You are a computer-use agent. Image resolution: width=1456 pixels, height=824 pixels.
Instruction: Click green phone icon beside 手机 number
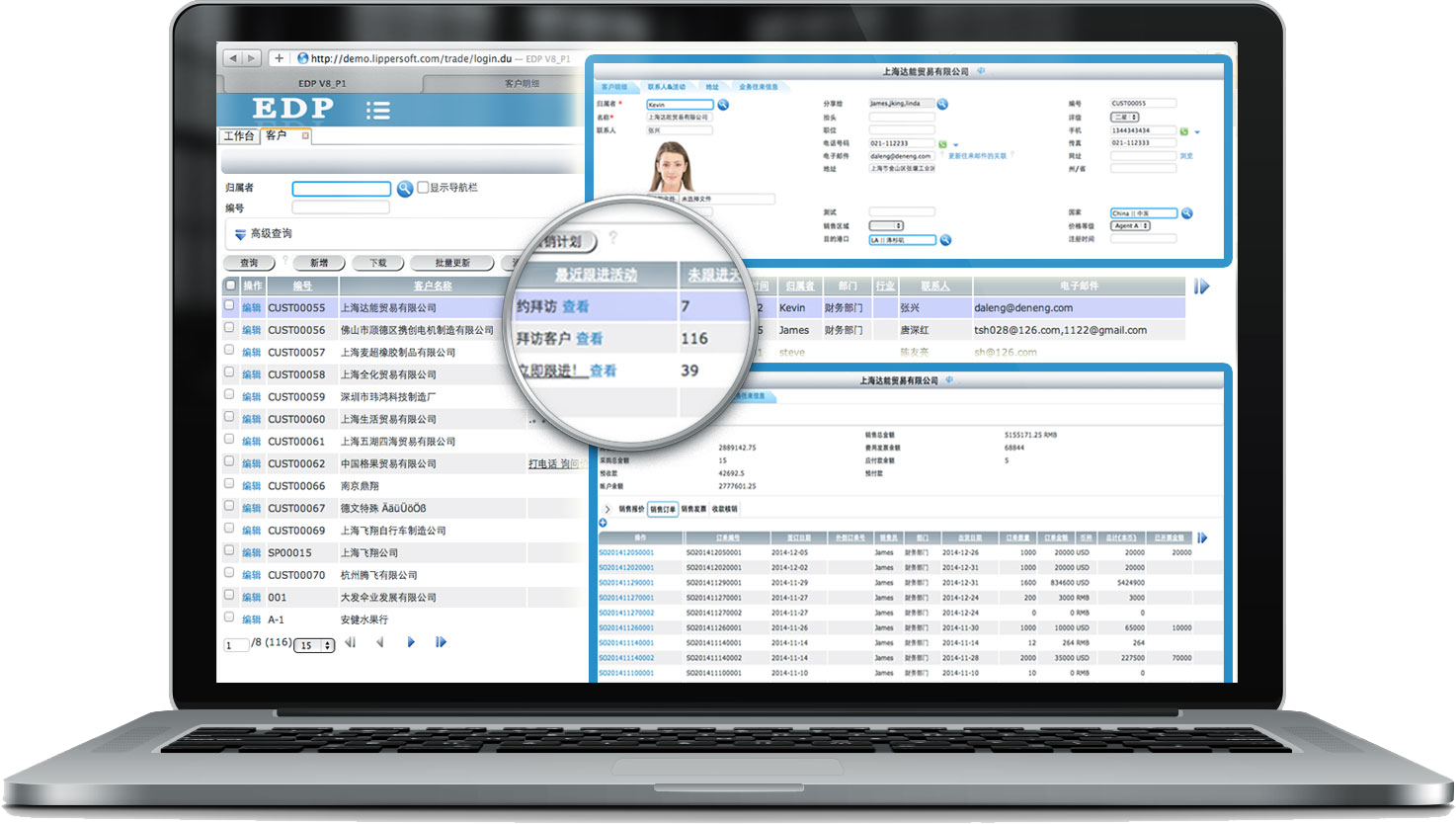[1183, 130]
